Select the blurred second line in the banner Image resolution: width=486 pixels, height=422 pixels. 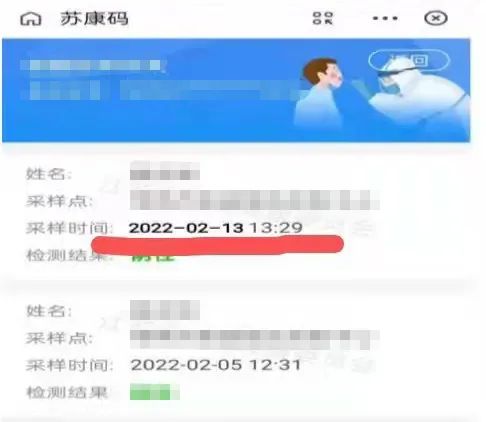160,90
